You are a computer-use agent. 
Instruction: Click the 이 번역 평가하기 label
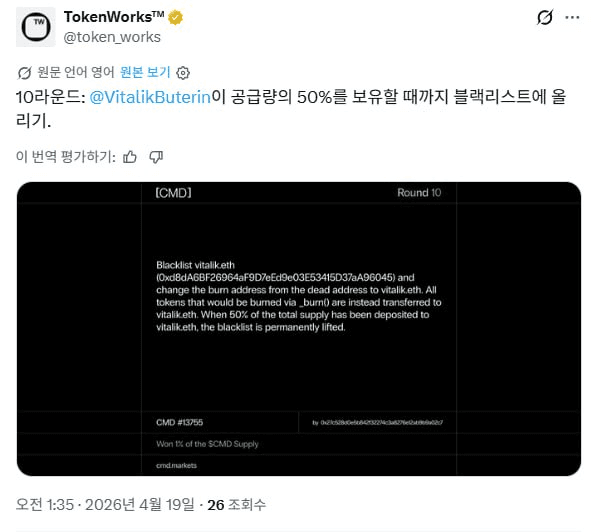point(66,157)
